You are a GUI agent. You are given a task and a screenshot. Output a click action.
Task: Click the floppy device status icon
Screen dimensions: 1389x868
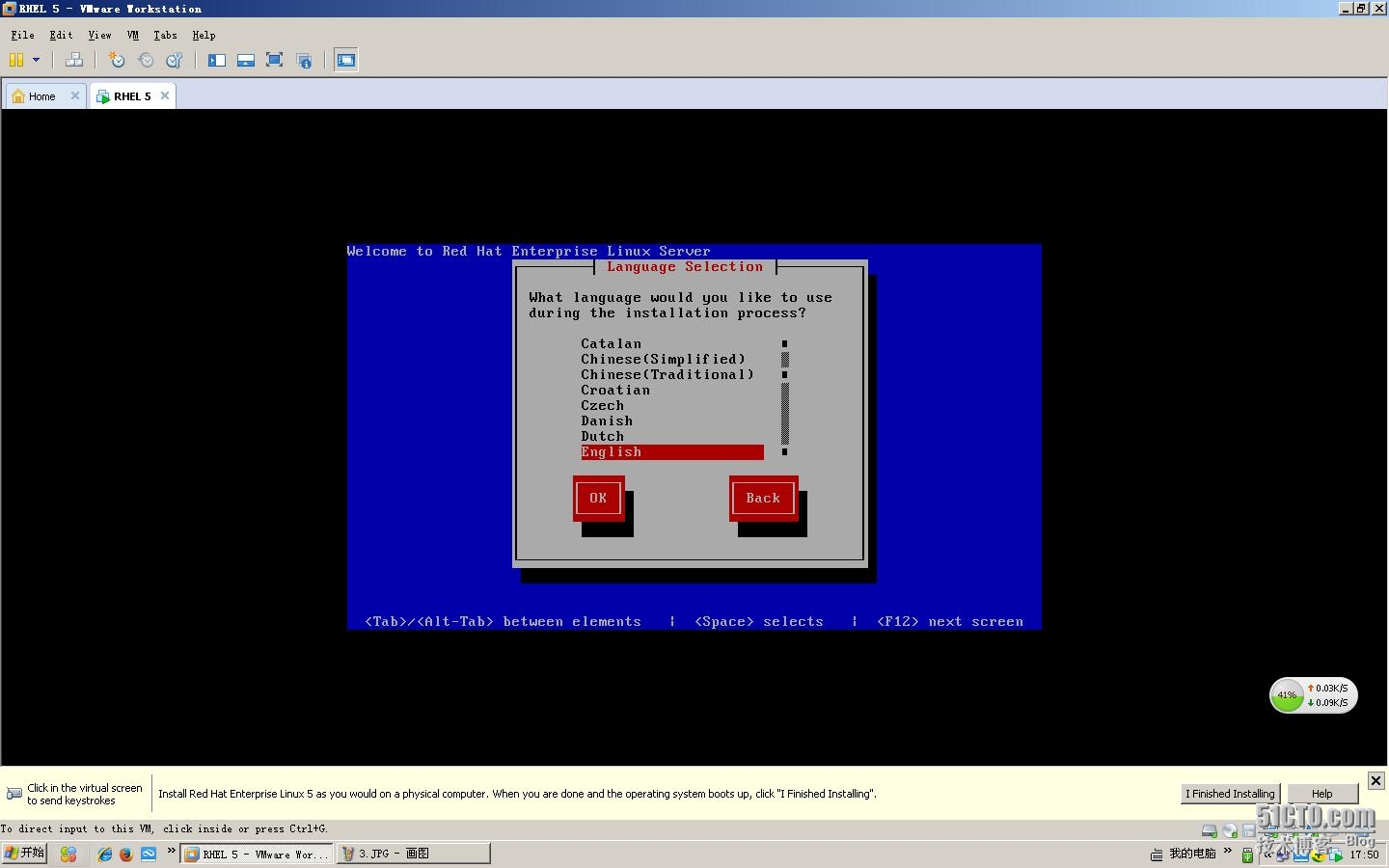1249,830
